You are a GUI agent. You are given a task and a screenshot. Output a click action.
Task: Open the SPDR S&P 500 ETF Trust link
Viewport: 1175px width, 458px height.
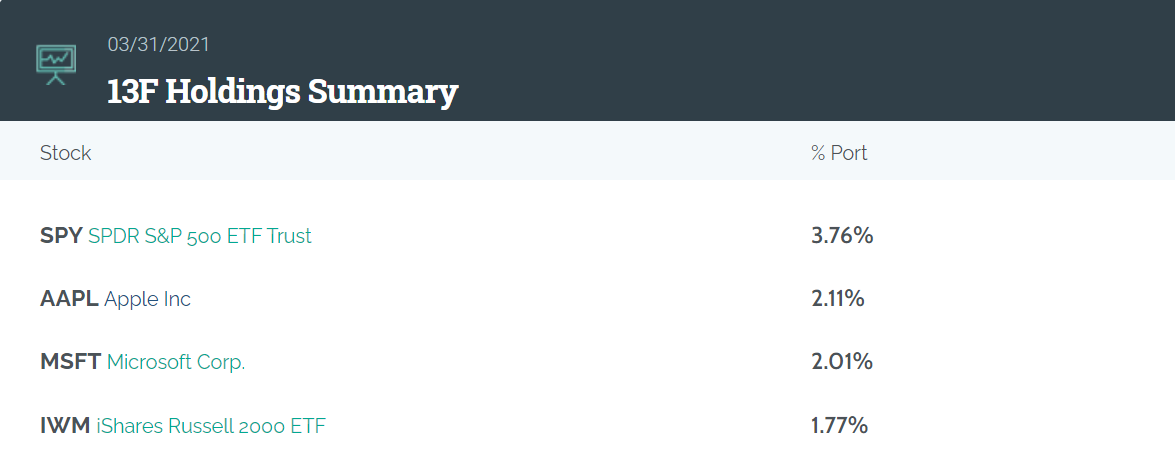click(199, 236)
